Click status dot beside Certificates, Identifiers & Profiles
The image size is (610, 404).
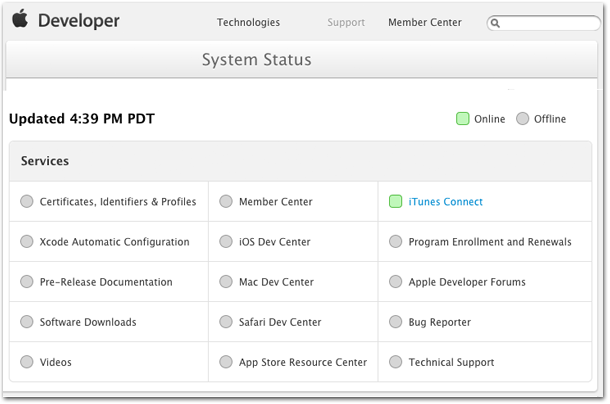coord(27,201)
